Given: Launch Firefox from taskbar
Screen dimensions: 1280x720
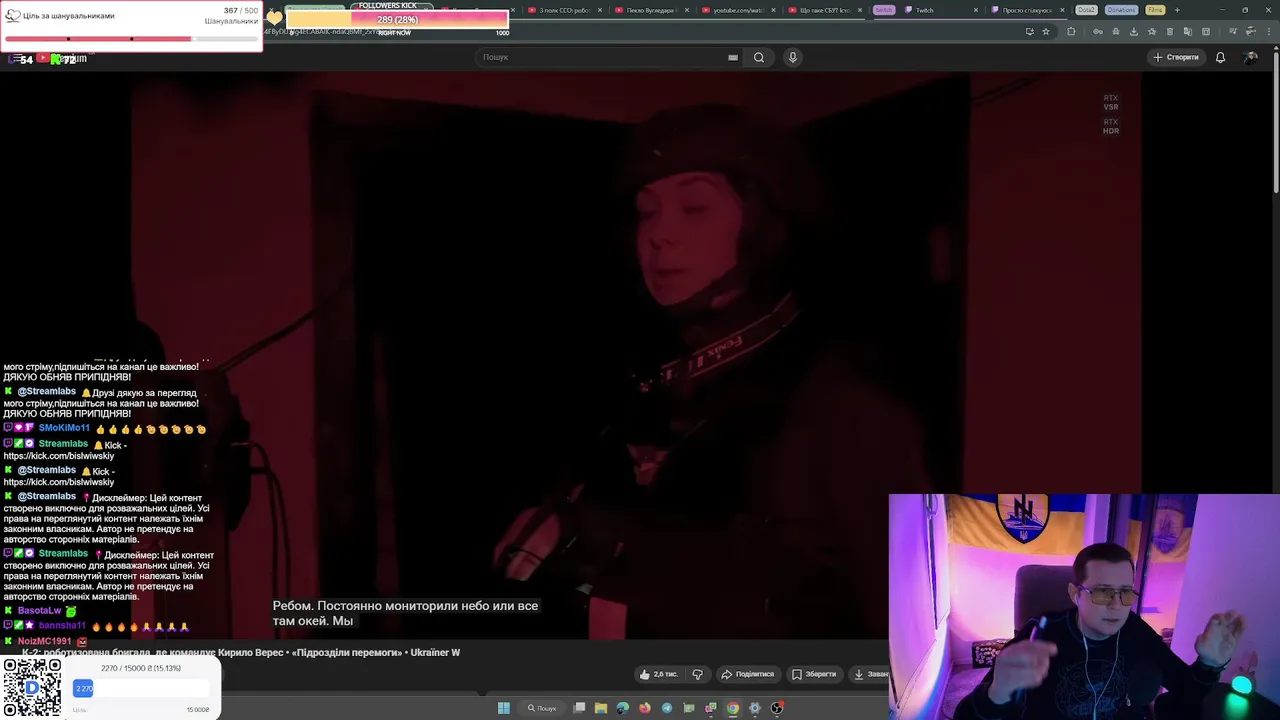Looking at the screenshot, I should click(x=645, y=708).
